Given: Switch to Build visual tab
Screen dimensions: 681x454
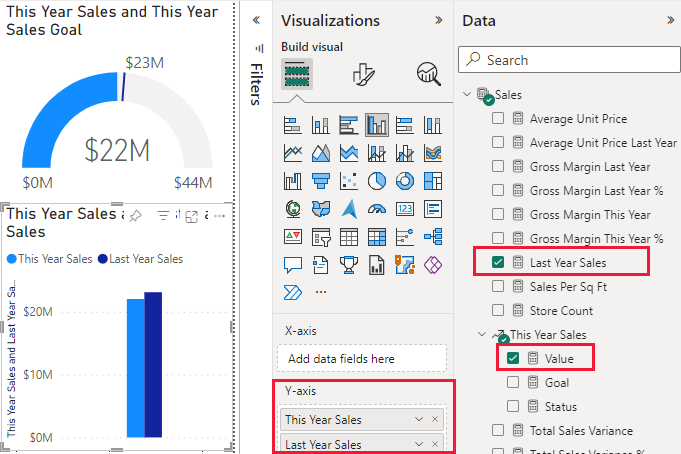Looking at the screenshot, I should (297, 74).
